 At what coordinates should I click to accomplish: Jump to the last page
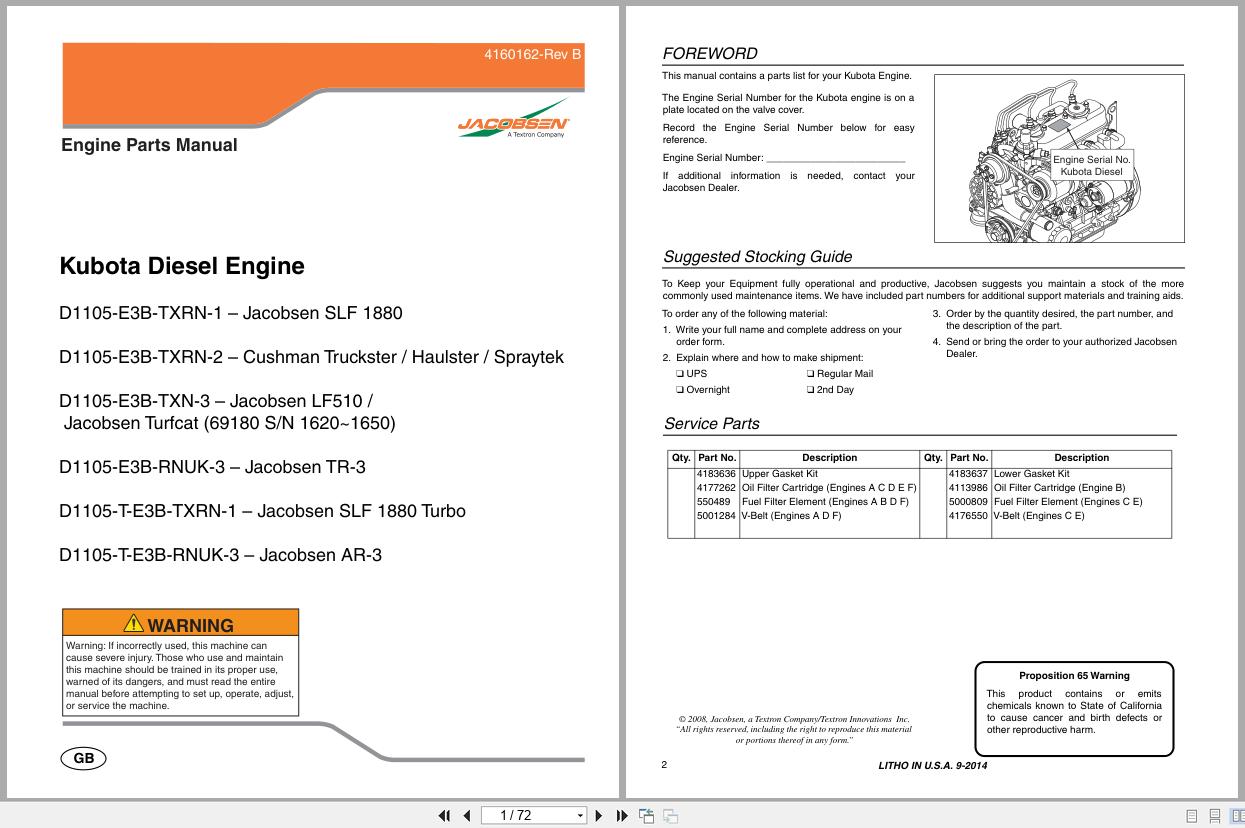(x=622, y=815)
